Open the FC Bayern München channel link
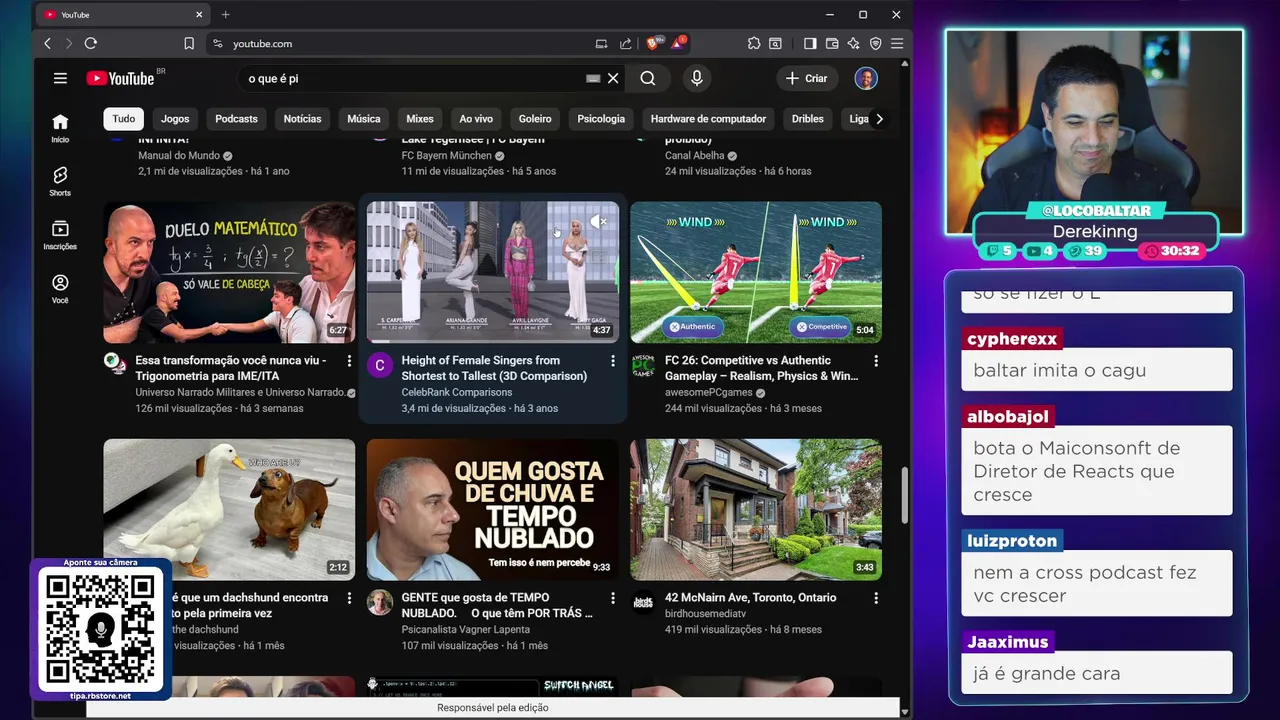Screen dimensions: 1280x720 [446, 156]
